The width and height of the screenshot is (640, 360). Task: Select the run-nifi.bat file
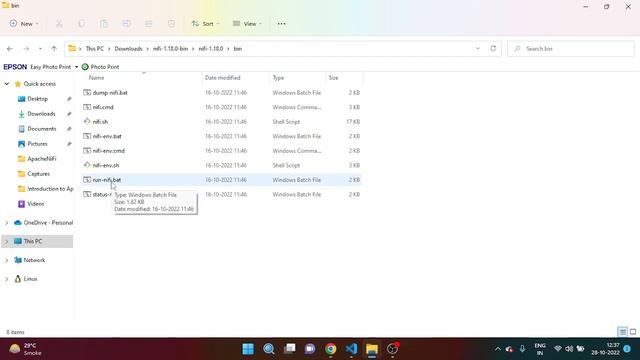click(x=222, y=180)
